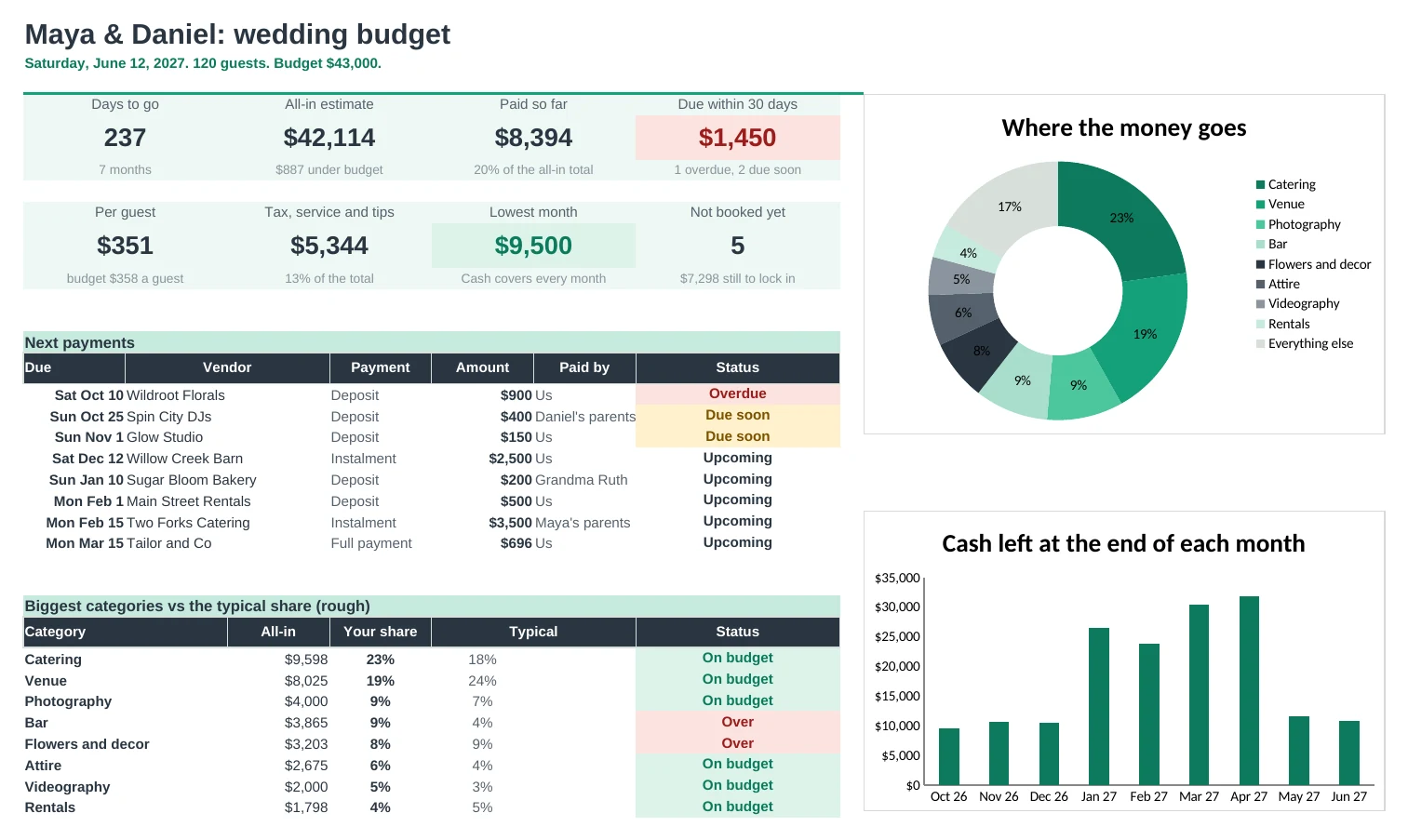The width and height of the screenshot is (1408, 840).
Task: Select the 'Over' status for Bar
Action: coord(738,722)
